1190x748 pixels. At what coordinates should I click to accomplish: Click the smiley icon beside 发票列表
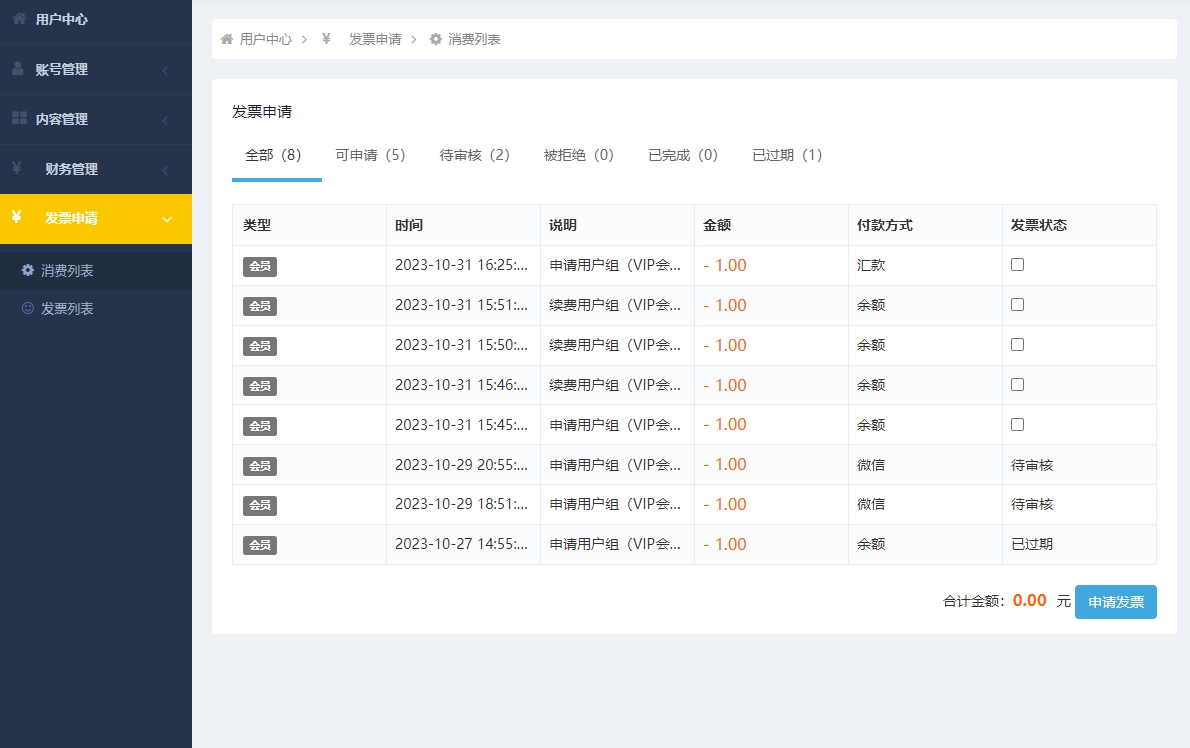click(x=28, y=309)
